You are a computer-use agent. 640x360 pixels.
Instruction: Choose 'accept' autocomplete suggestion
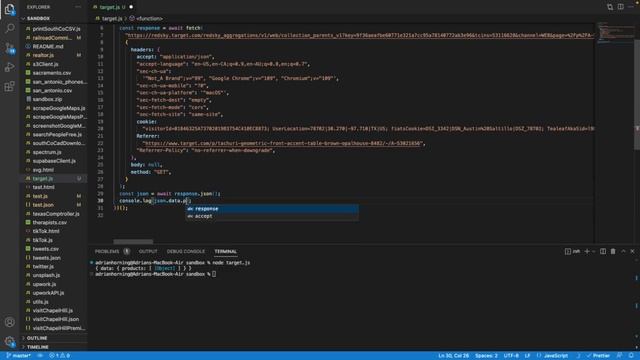(x=272, y=216)
